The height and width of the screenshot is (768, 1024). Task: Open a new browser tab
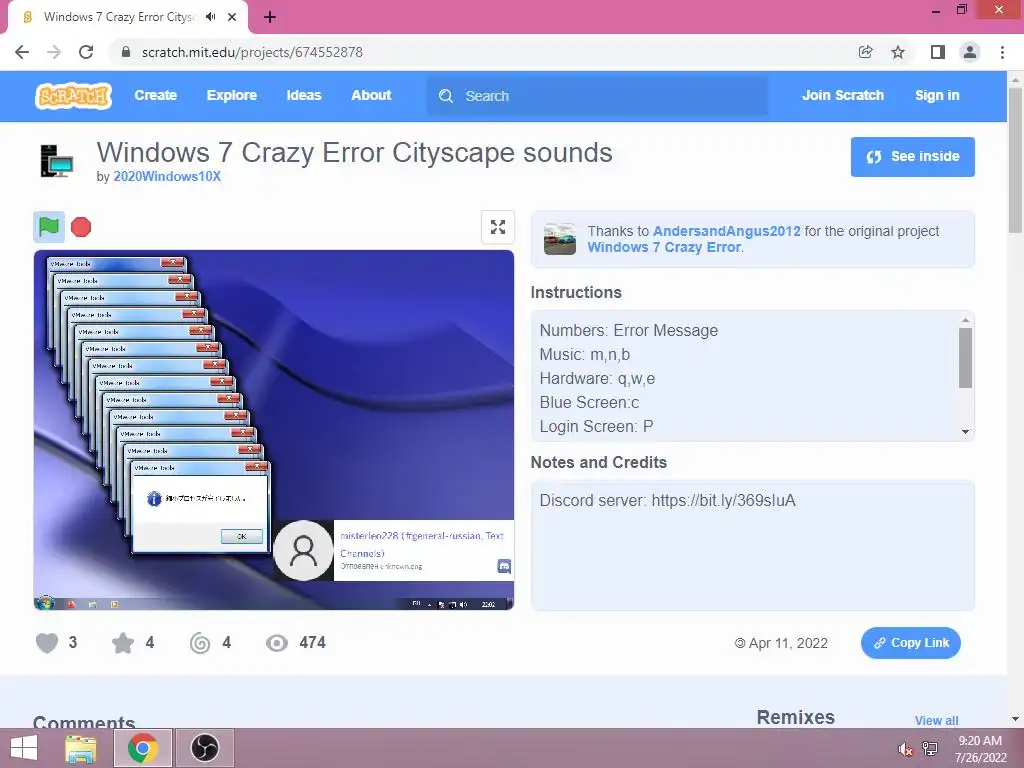270,18
